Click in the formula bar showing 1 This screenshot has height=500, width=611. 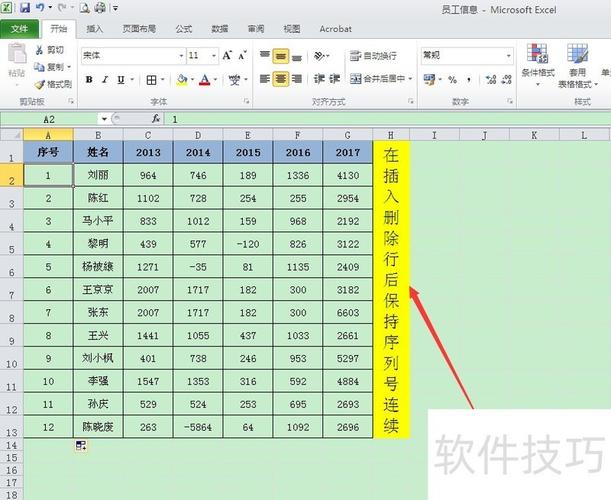(x=386, y=119)
